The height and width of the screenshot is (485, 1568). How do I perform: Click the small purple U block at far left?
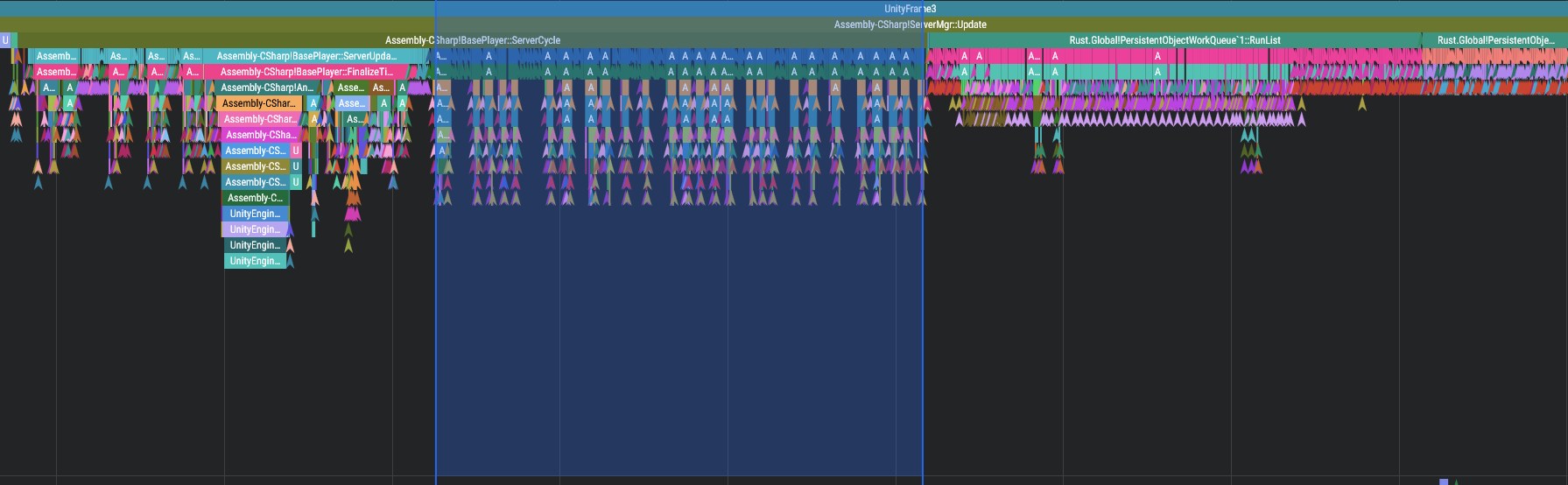(x=5, y=40)
